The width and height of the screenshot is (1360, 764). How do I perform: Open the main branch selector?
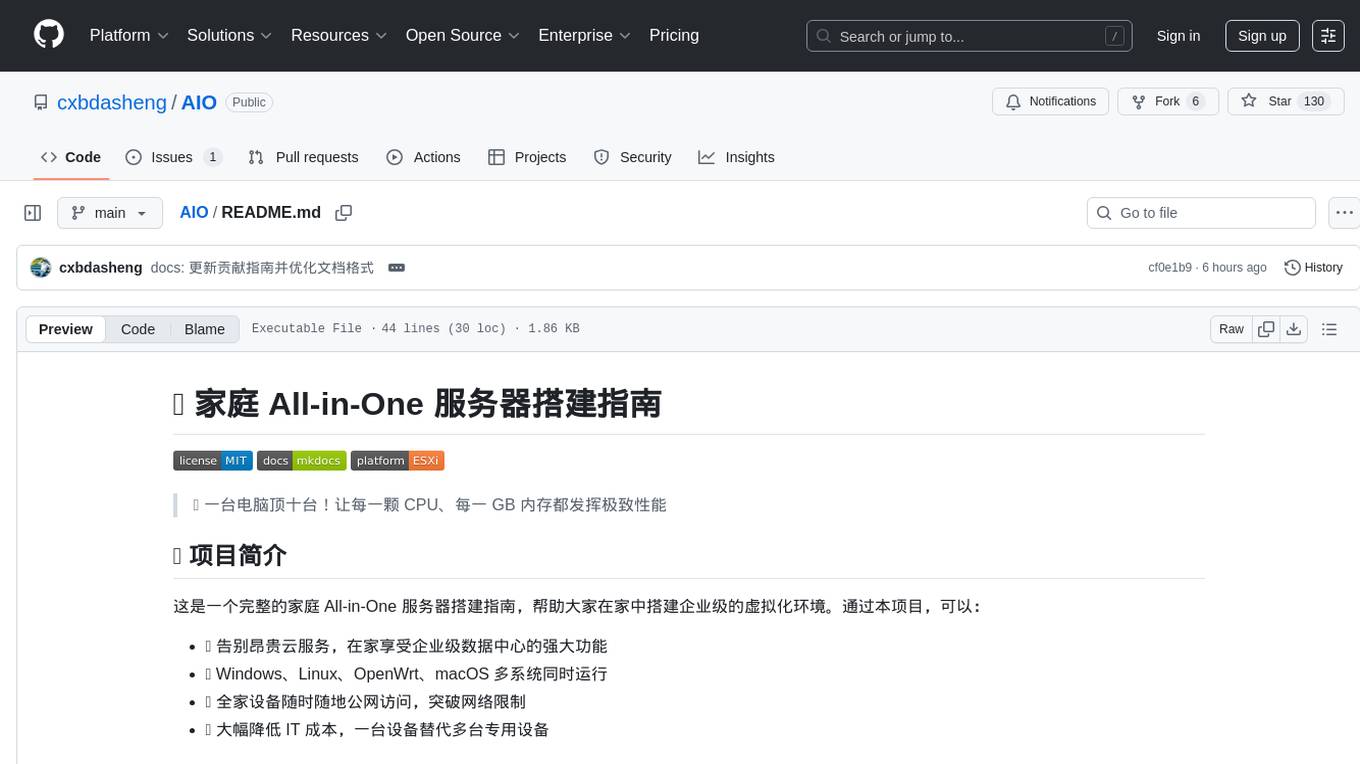tap(110, 213)
